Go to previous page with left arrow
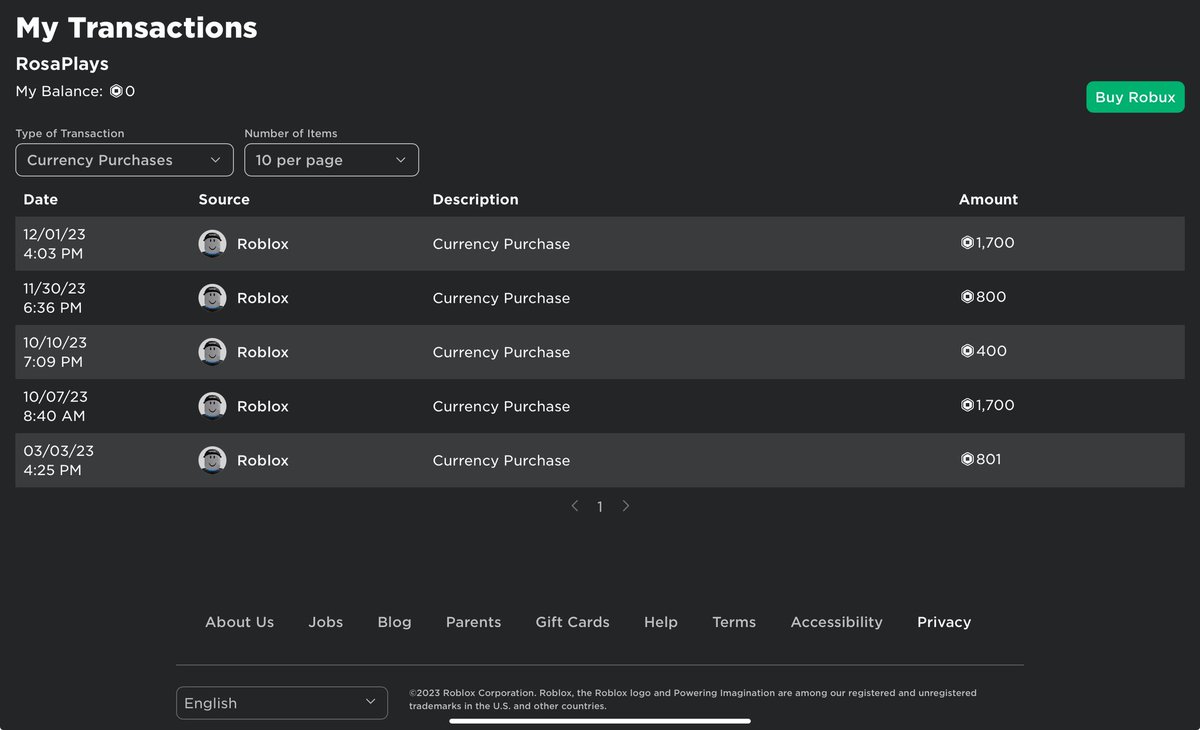 [x=575, y=506]
